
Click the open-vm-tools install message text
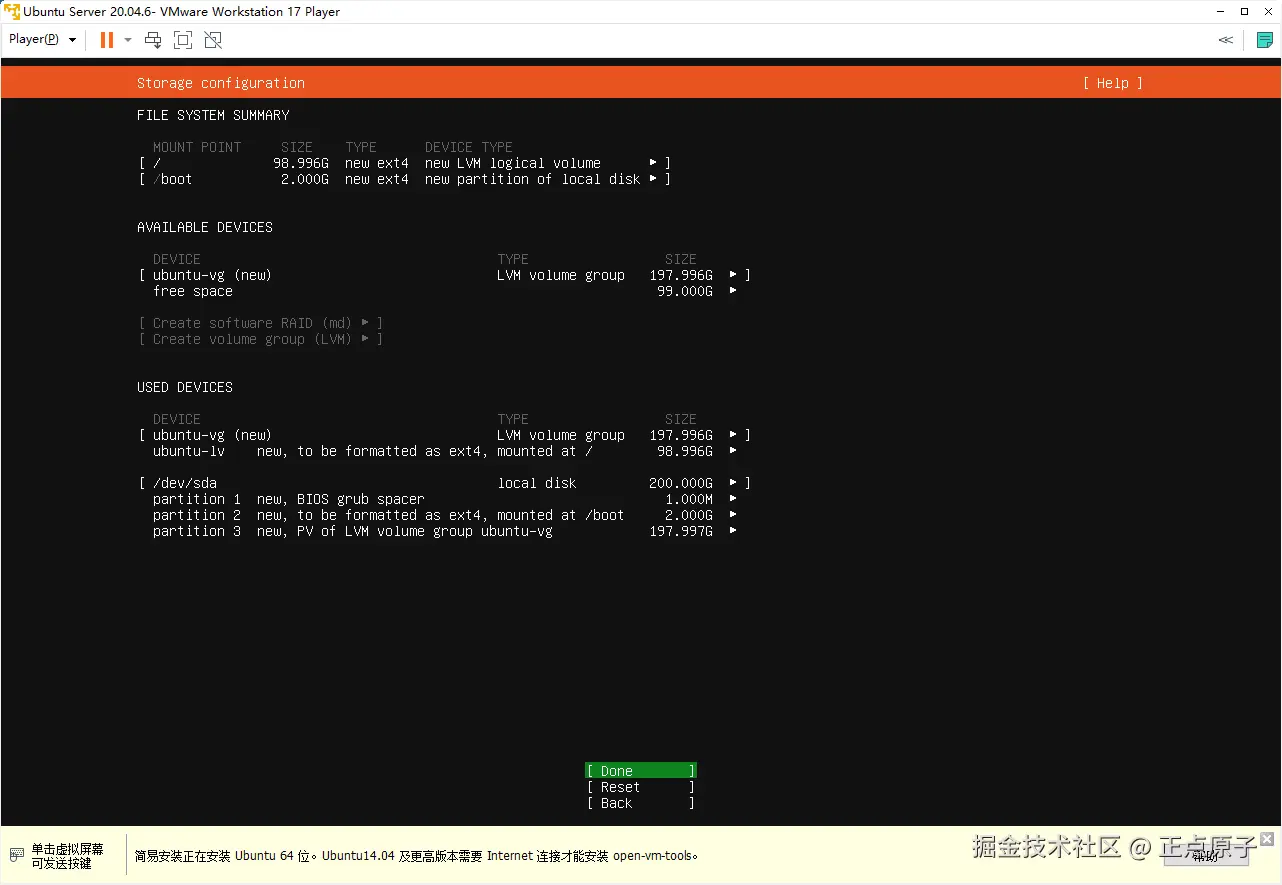[x=417, y=856]
